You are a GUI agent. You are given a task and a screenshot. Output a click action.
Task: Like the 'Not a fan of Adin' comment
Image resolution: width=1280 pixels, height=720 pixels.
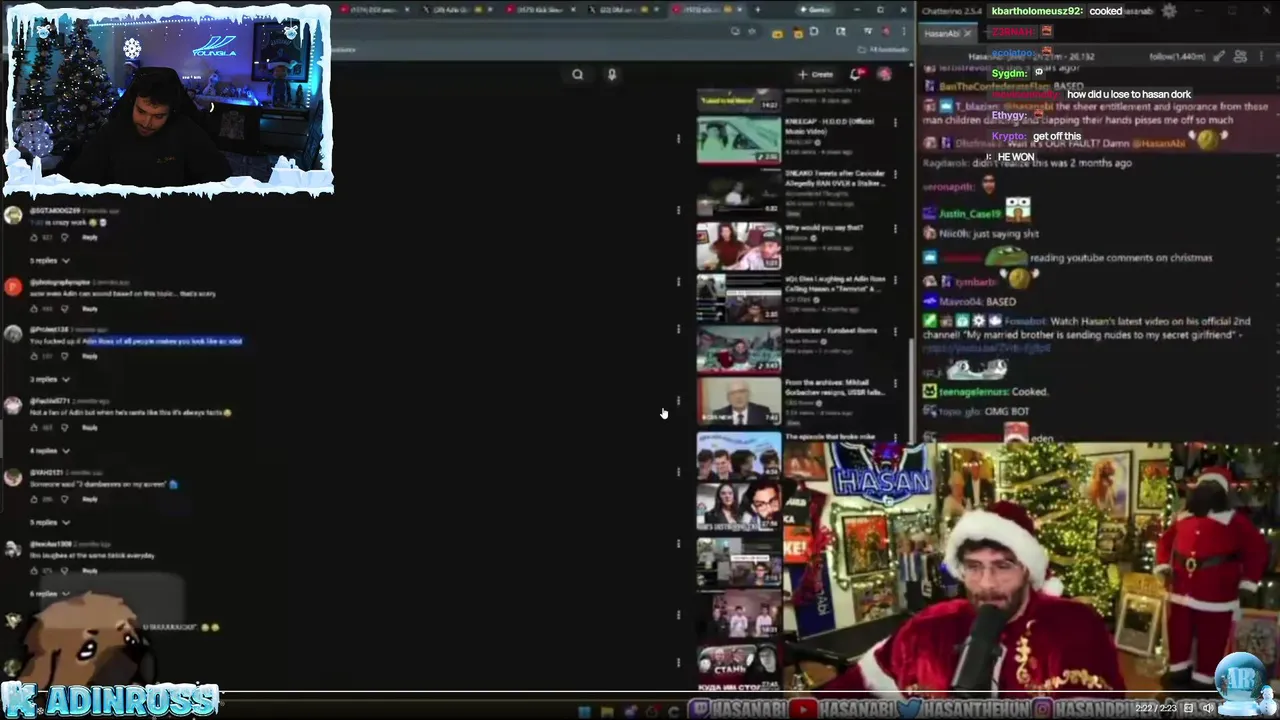[x=34, y=427]
